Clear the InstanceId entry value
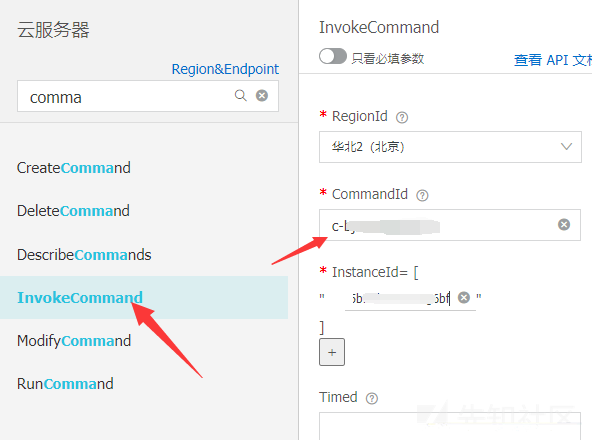Image resolution: width=592 pixels, height=440 pixels. (x=464, y=298)
